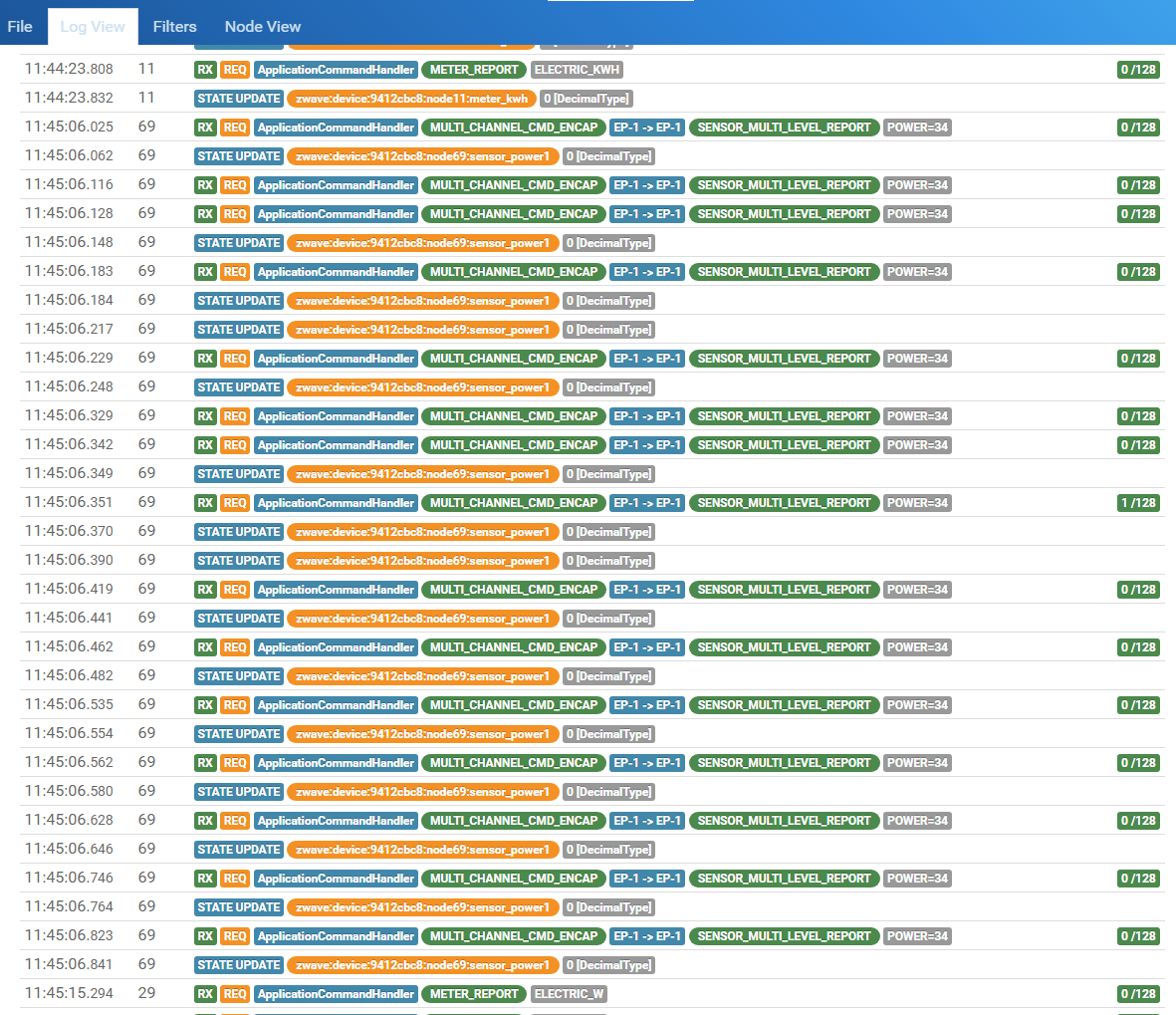Click the node11:meter_kwh state update label
The image size is (1176, 1015).
coord(411,99)
